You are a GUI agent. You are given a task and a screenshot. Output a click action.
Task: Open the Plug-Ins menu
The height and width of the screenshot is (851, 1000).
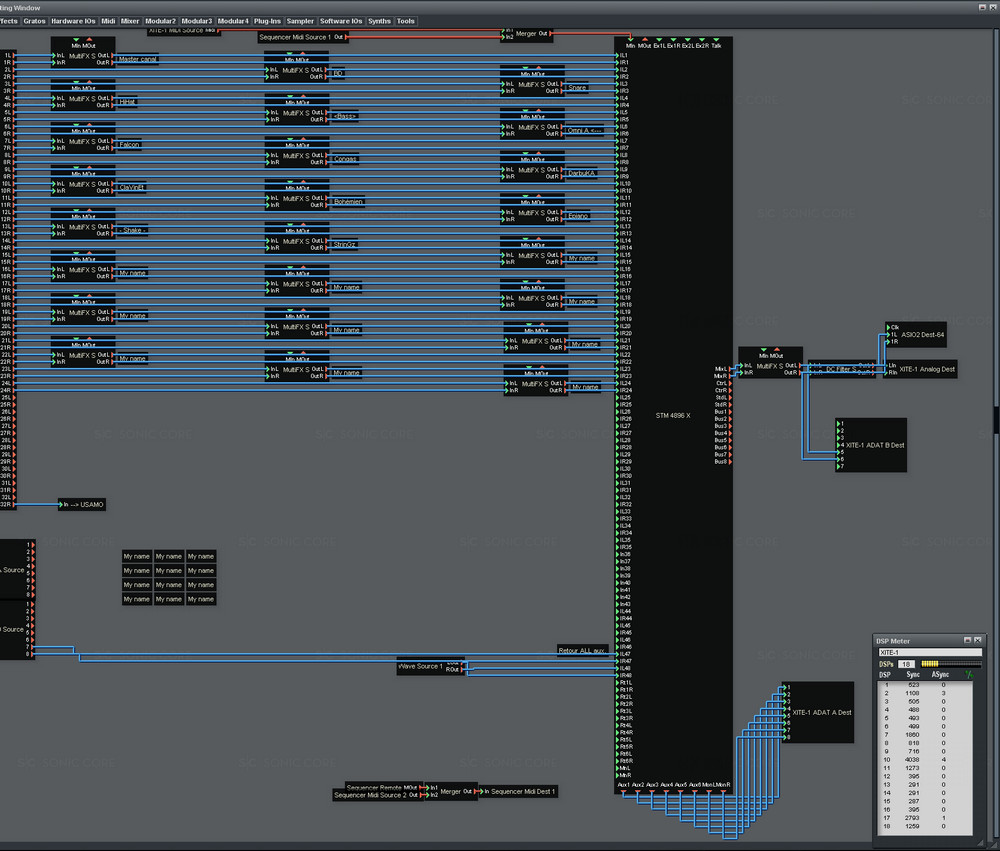pyautogui.click(x=267, y=20)
